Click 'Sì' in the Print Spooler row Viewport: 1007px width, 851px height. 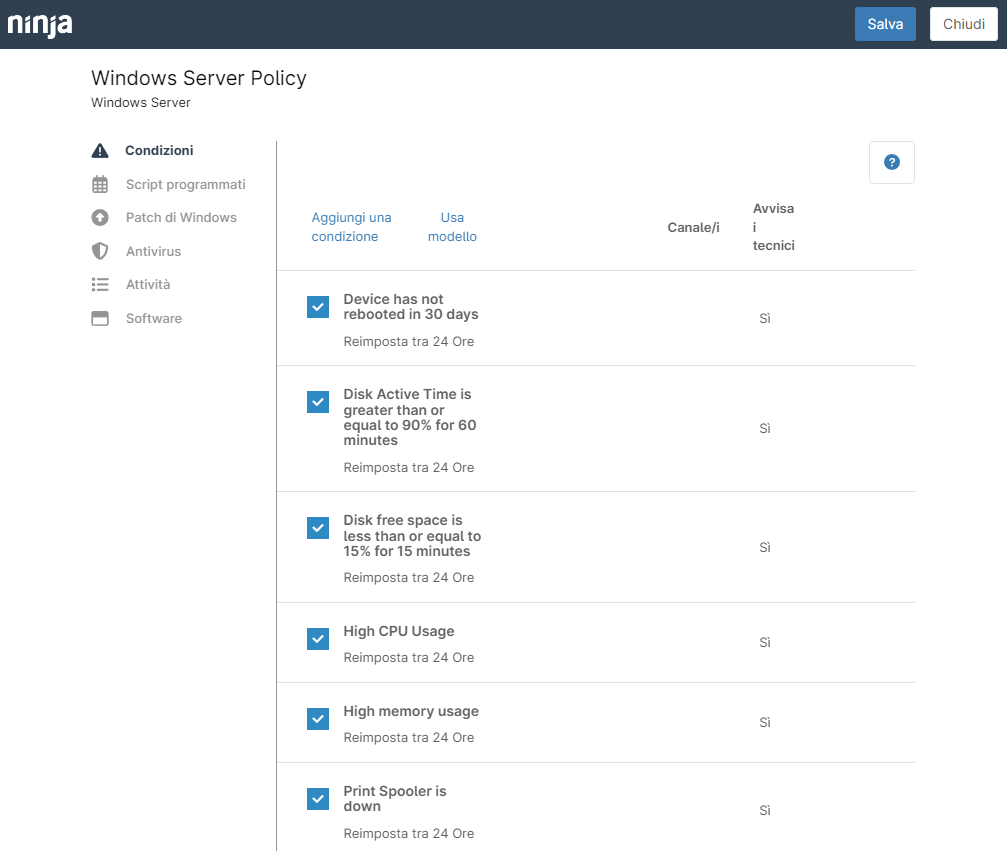coord(765,811)
